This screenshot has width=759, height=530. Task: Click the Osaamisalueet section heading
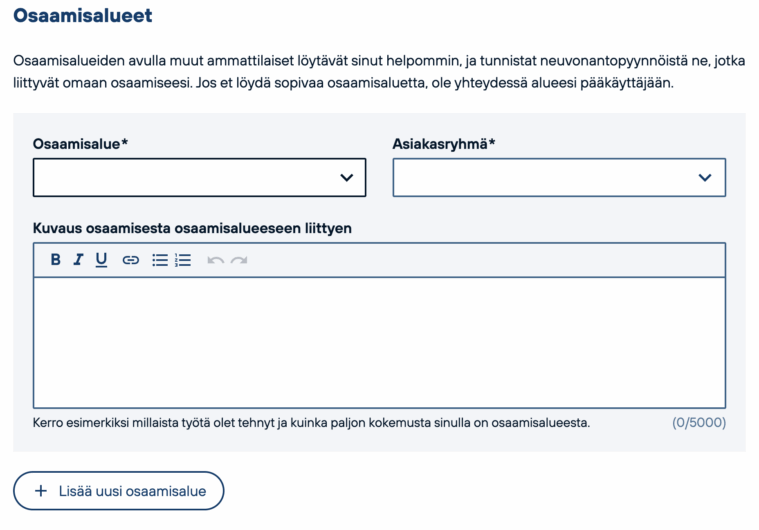pyautogui.click(x=83, y=15)
